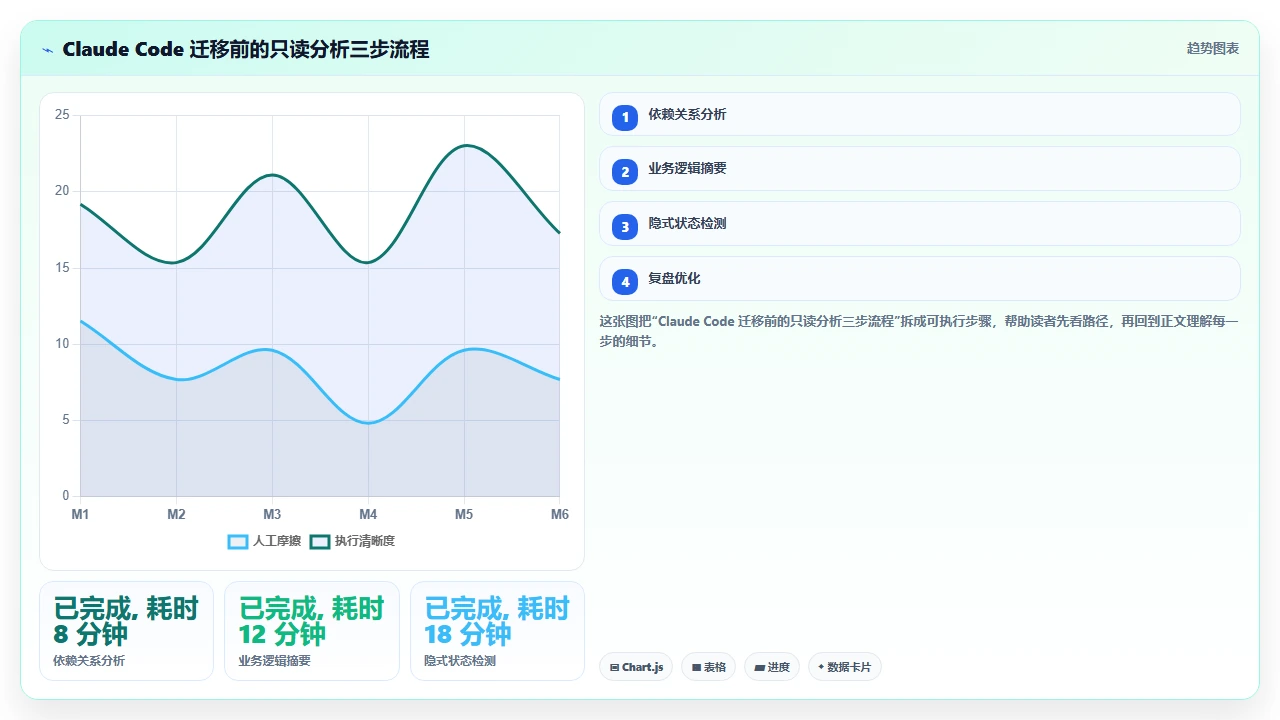The height and width of the screenshot is (720, 1280).
Task: Click the 25 y-axis value
Action: [62, 115]
